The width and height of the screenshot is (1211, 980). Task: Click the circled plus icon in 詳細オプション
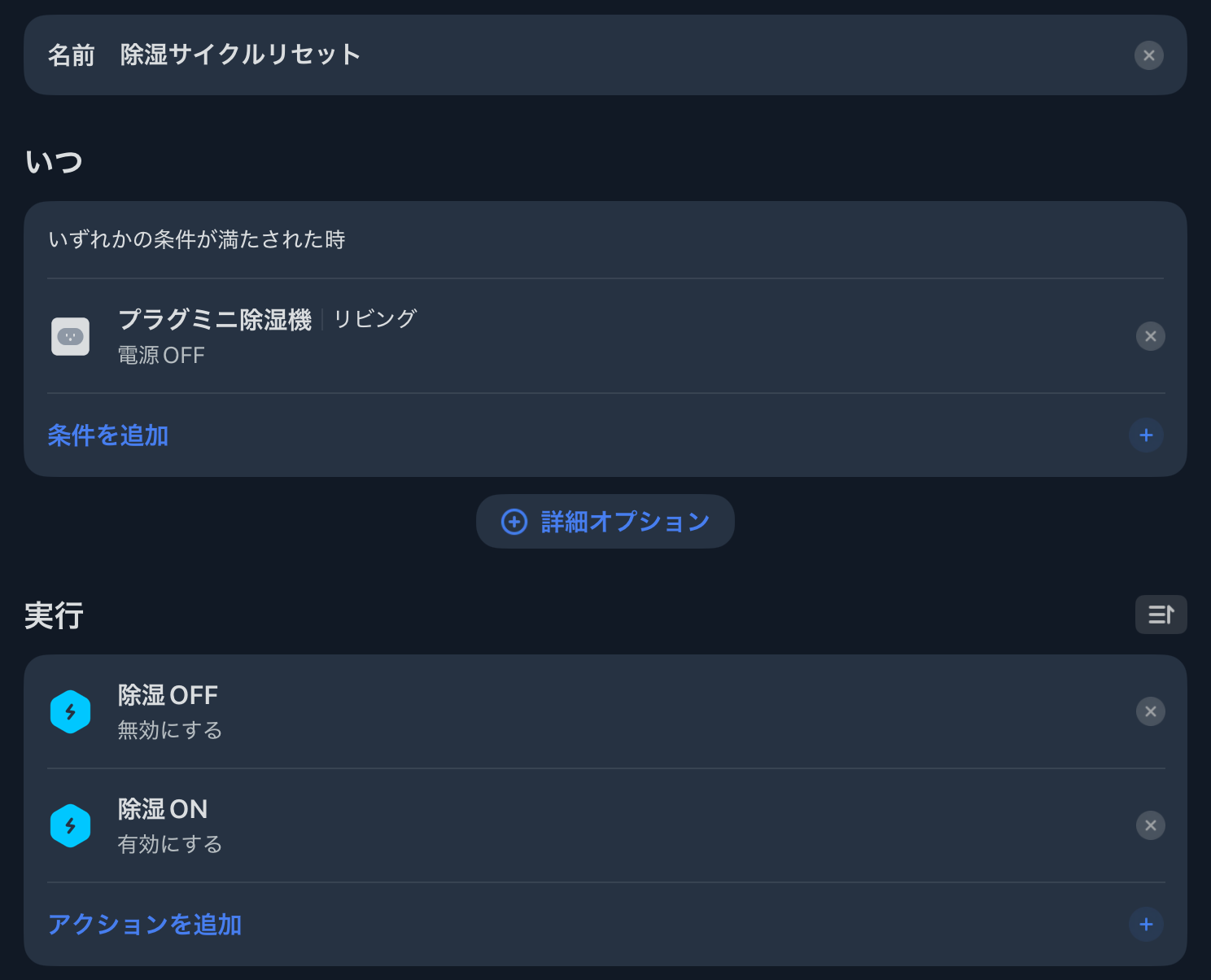pos(514,522)
